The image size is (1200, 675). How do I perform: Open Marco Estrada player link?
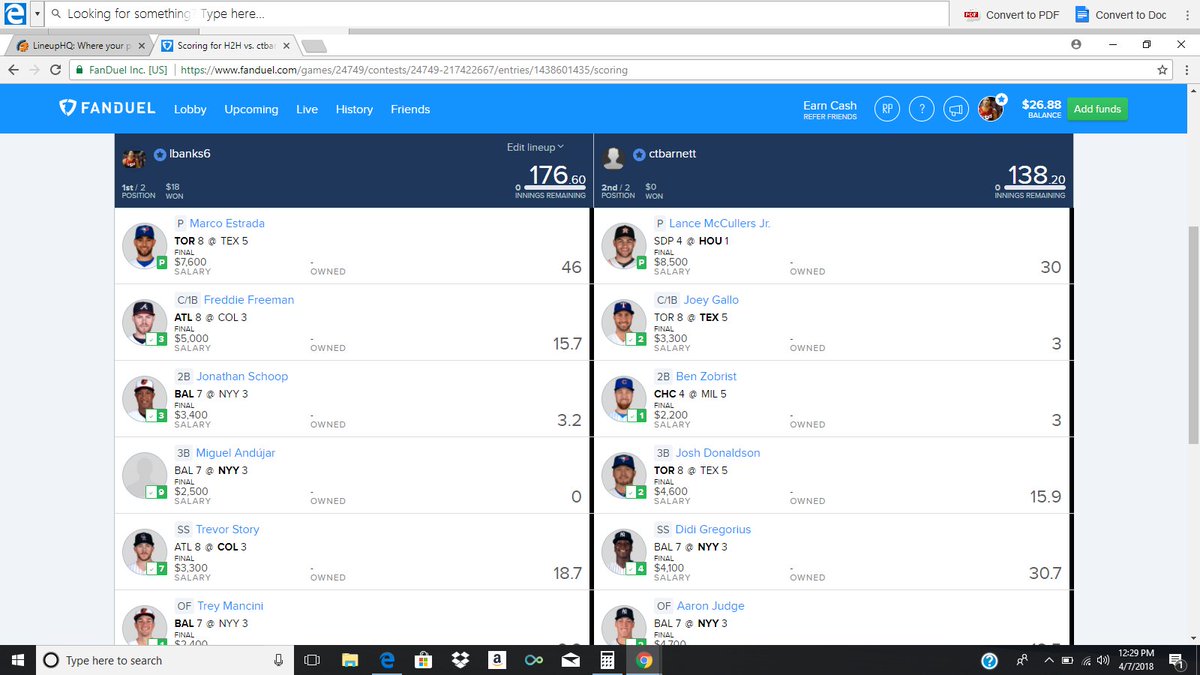(227, 223)
